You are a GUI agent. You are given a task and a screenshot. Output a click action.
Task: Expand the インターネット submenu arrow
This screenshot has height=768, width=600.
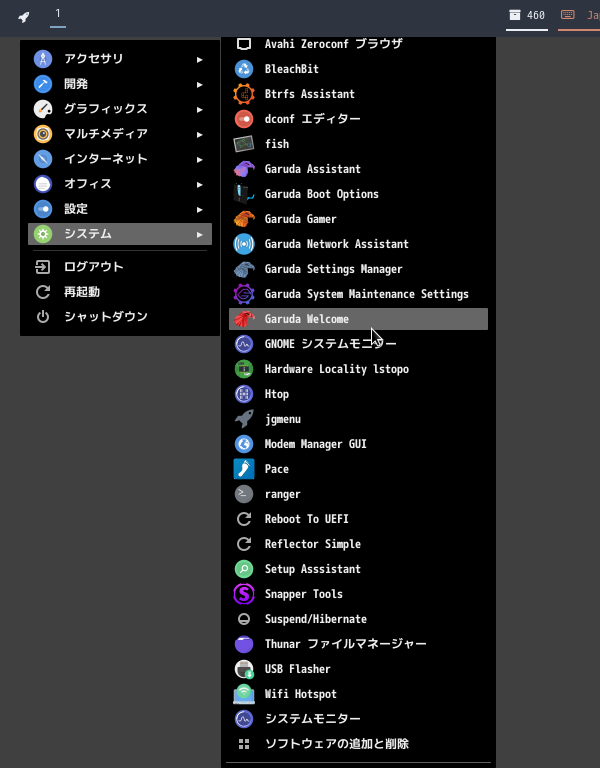200,160
